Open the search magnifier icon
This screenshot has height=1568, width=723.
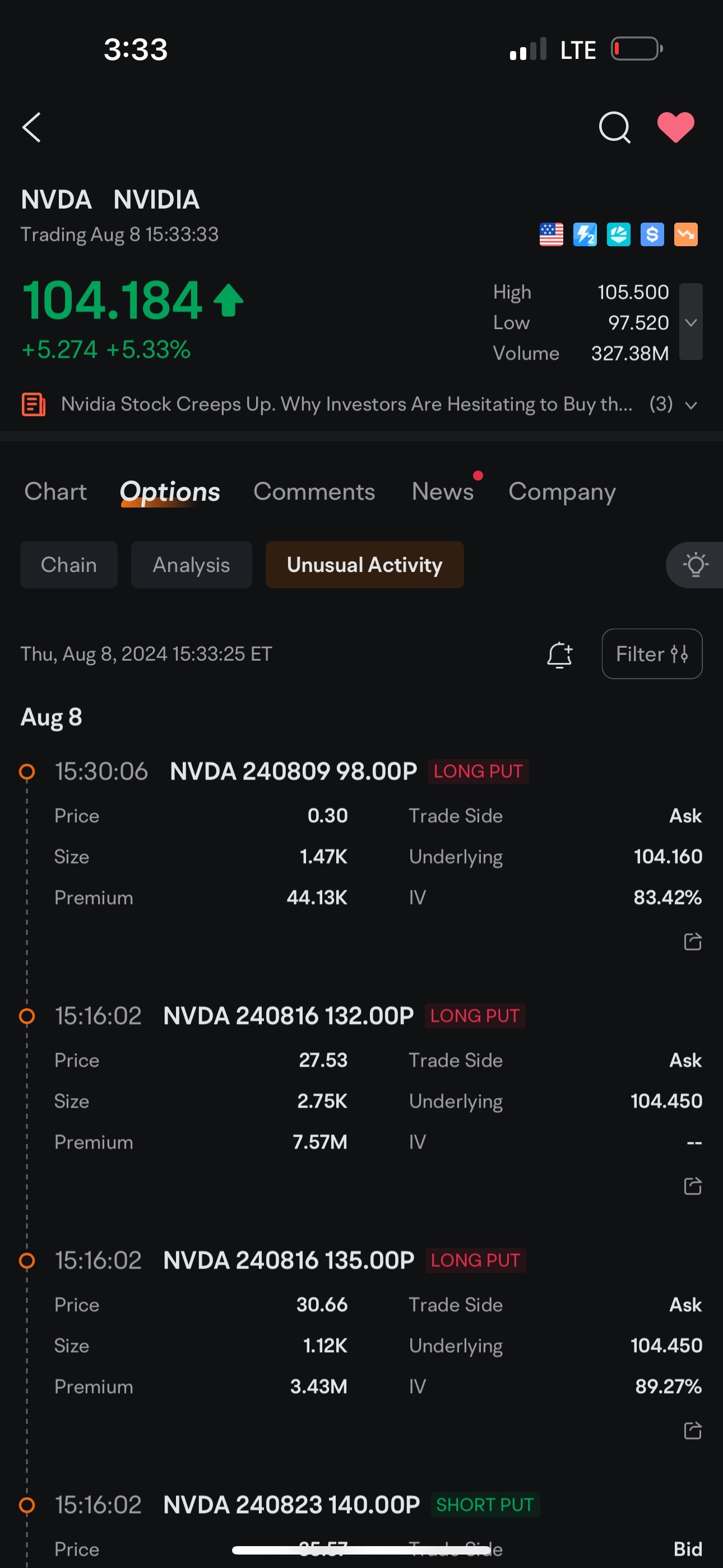click(x=614, y=127)
